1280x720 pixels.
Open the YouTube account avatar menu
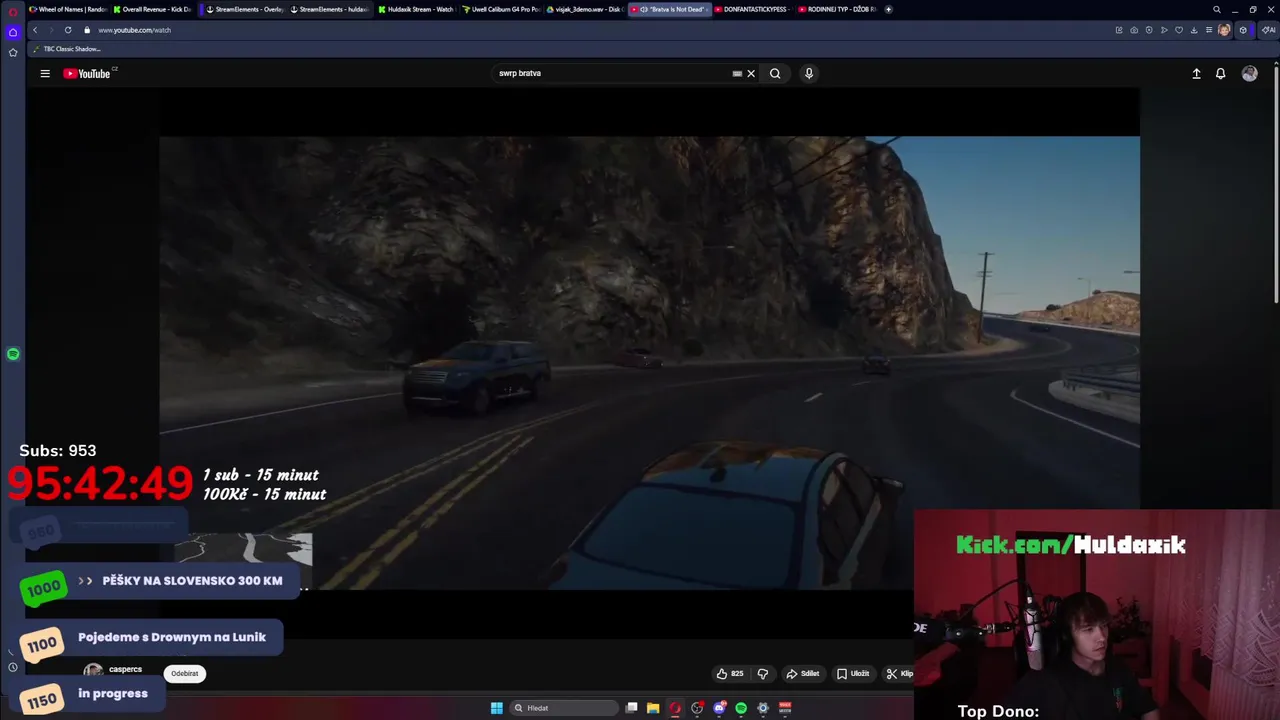1249,73
